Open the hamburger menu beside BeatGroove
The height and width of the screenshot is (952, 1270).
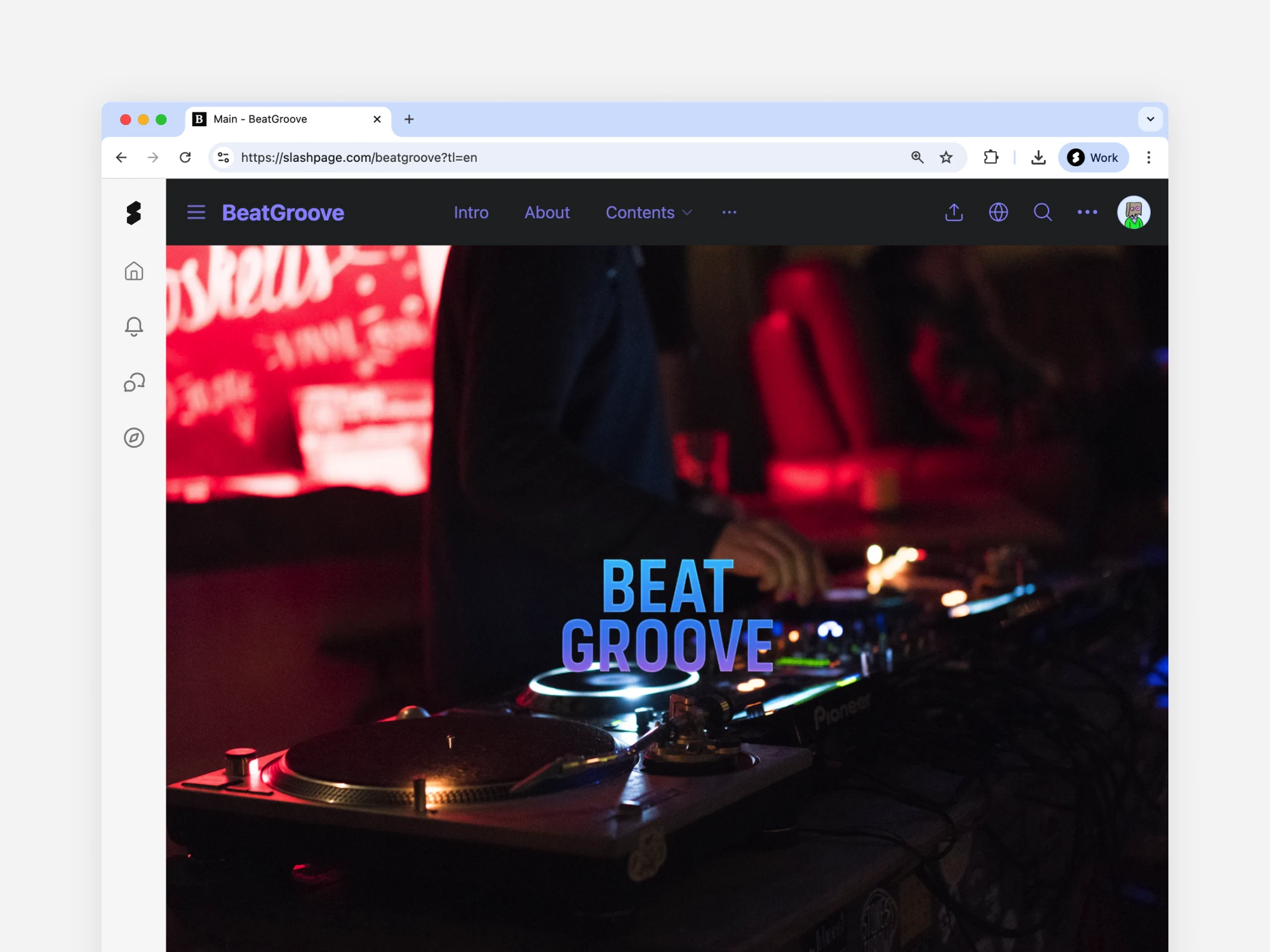[196, 213]
